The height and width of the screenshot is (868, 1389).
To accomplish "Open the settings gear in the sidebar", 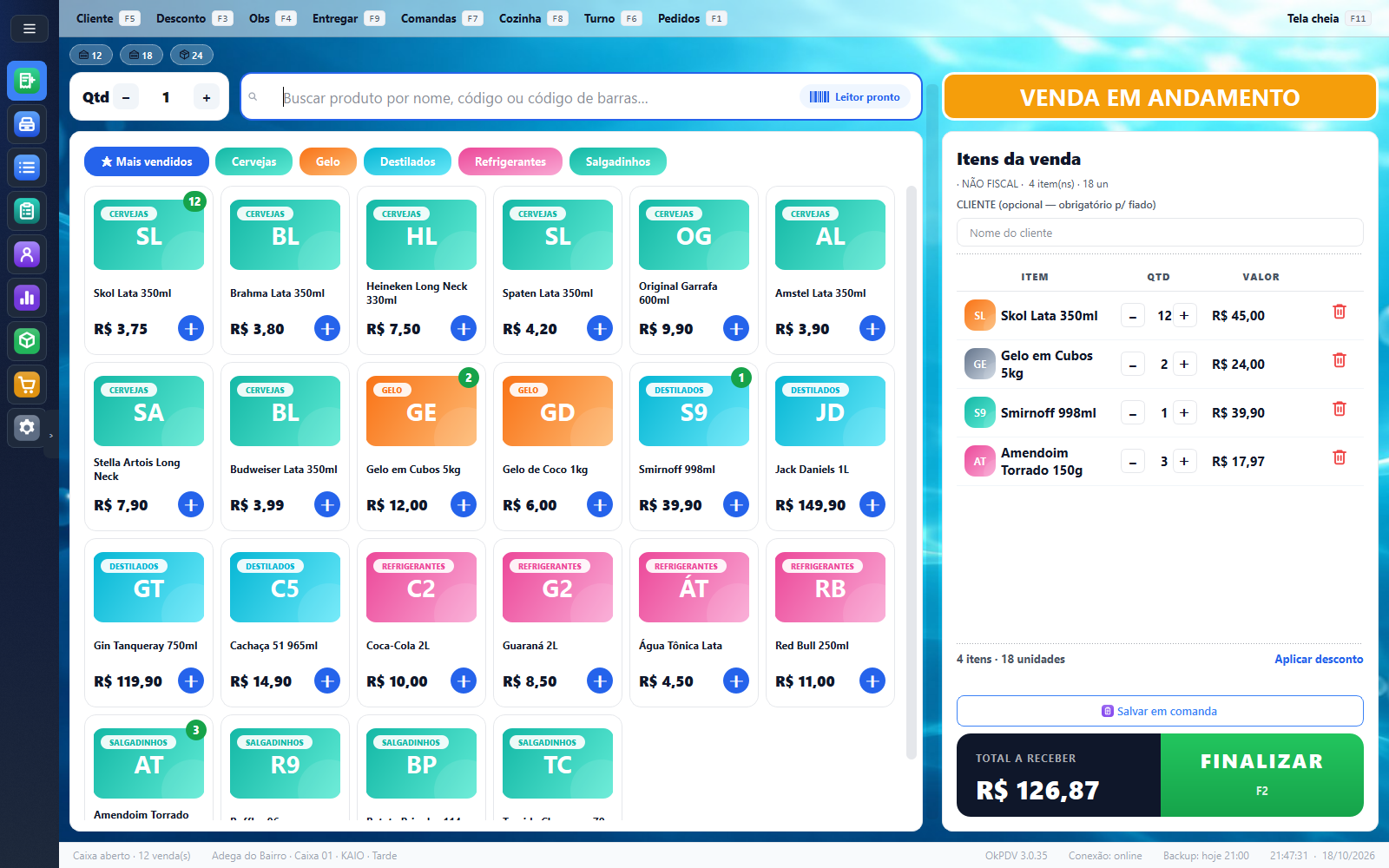I will pyautogui.click(x=27, y=428).
